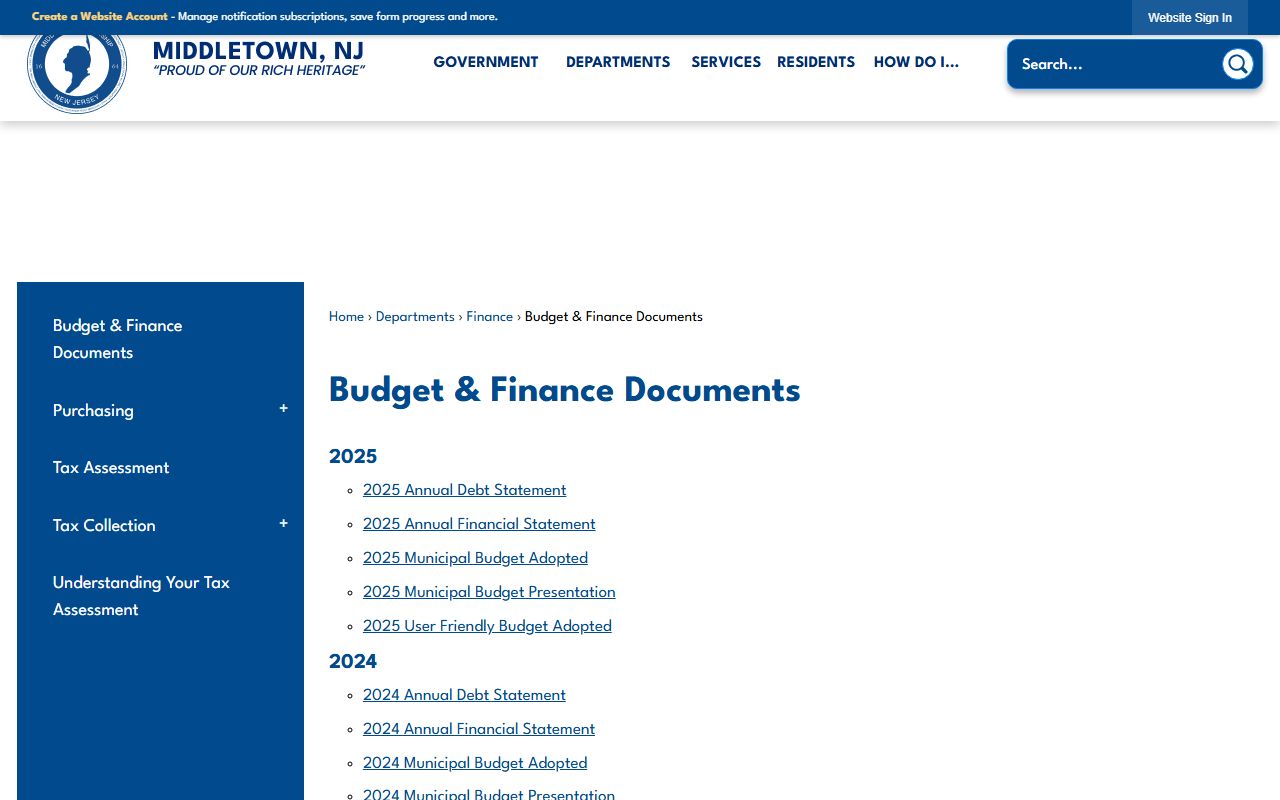This screenshot has height=800, width=1280.
Task: Click the Middletown, NJ site title
Action: 258,51
